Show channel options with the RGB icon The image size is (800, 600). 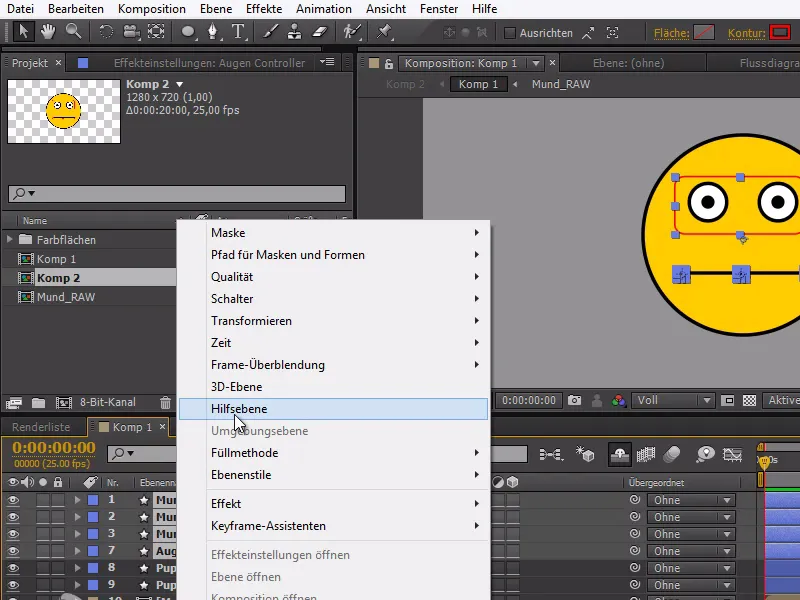pos(619,401)
